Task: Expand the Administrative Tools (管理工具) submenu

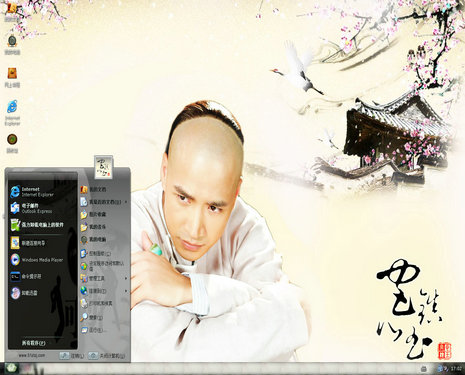Action: 104,278
